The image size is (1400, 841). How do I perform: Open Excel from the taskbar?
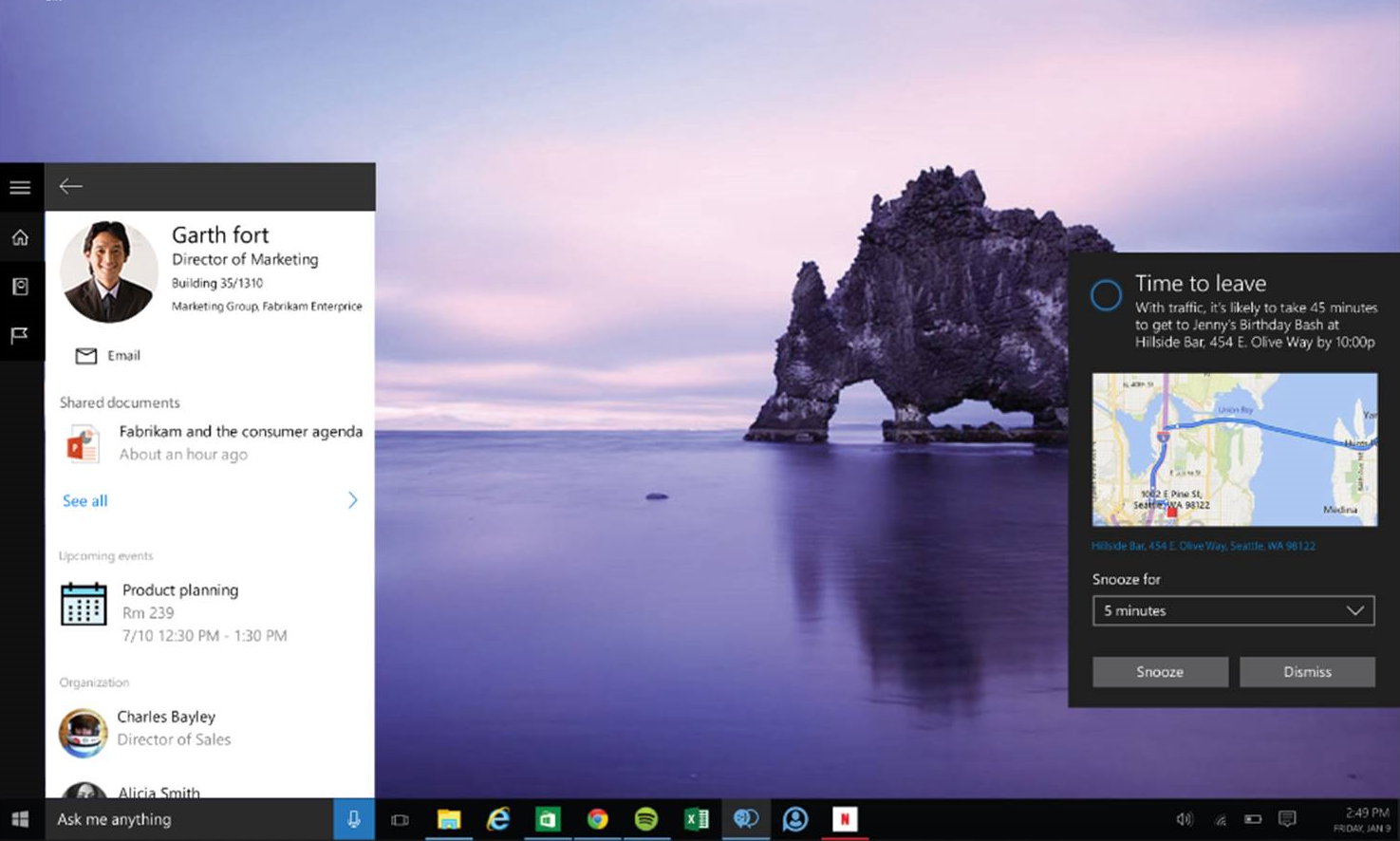coord(696,819)
